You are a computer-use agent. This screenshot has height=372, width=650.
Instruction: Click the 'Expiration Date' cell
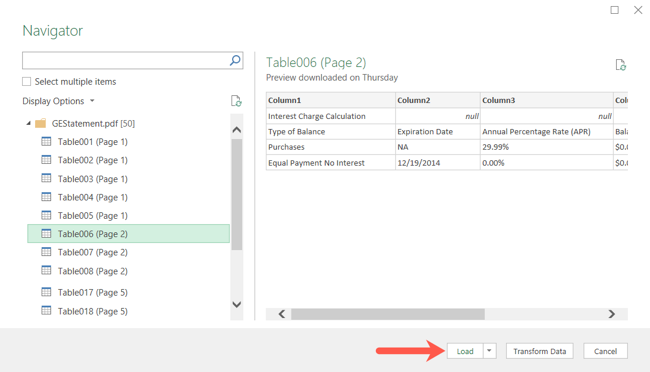click(x=438, y=131)
